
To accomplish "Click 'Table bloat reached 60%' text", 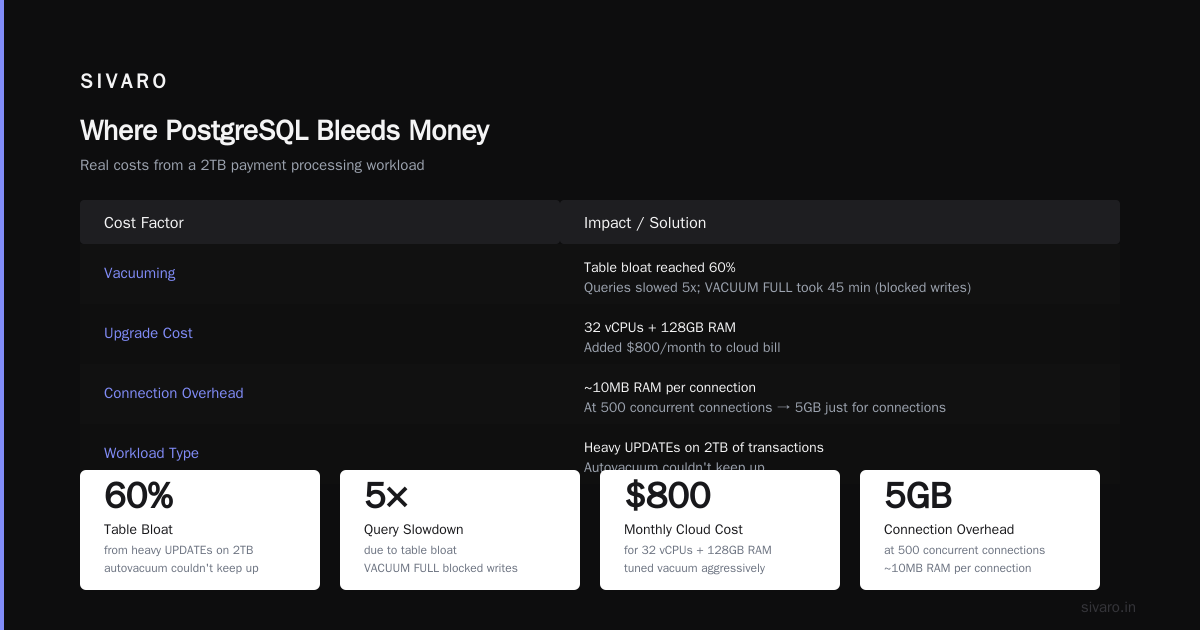I will pyautogui.click(x=660, y=267).
